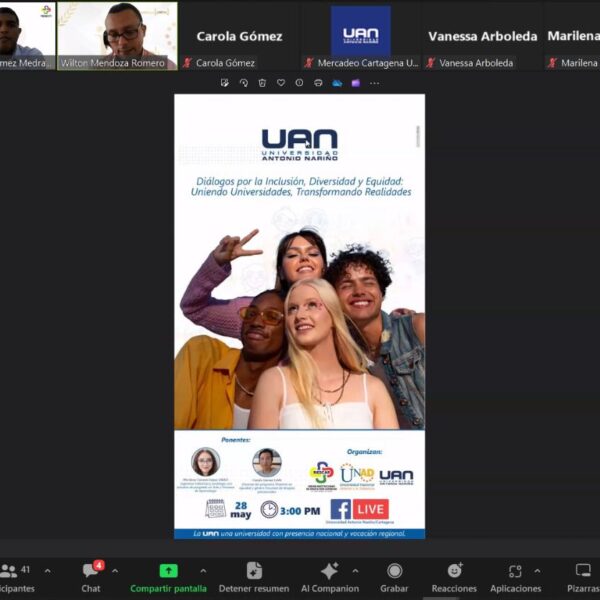The height and width of the screenshot is (600, 600).
Task: Click the print icon above the poster
Action: pos(318,83)
